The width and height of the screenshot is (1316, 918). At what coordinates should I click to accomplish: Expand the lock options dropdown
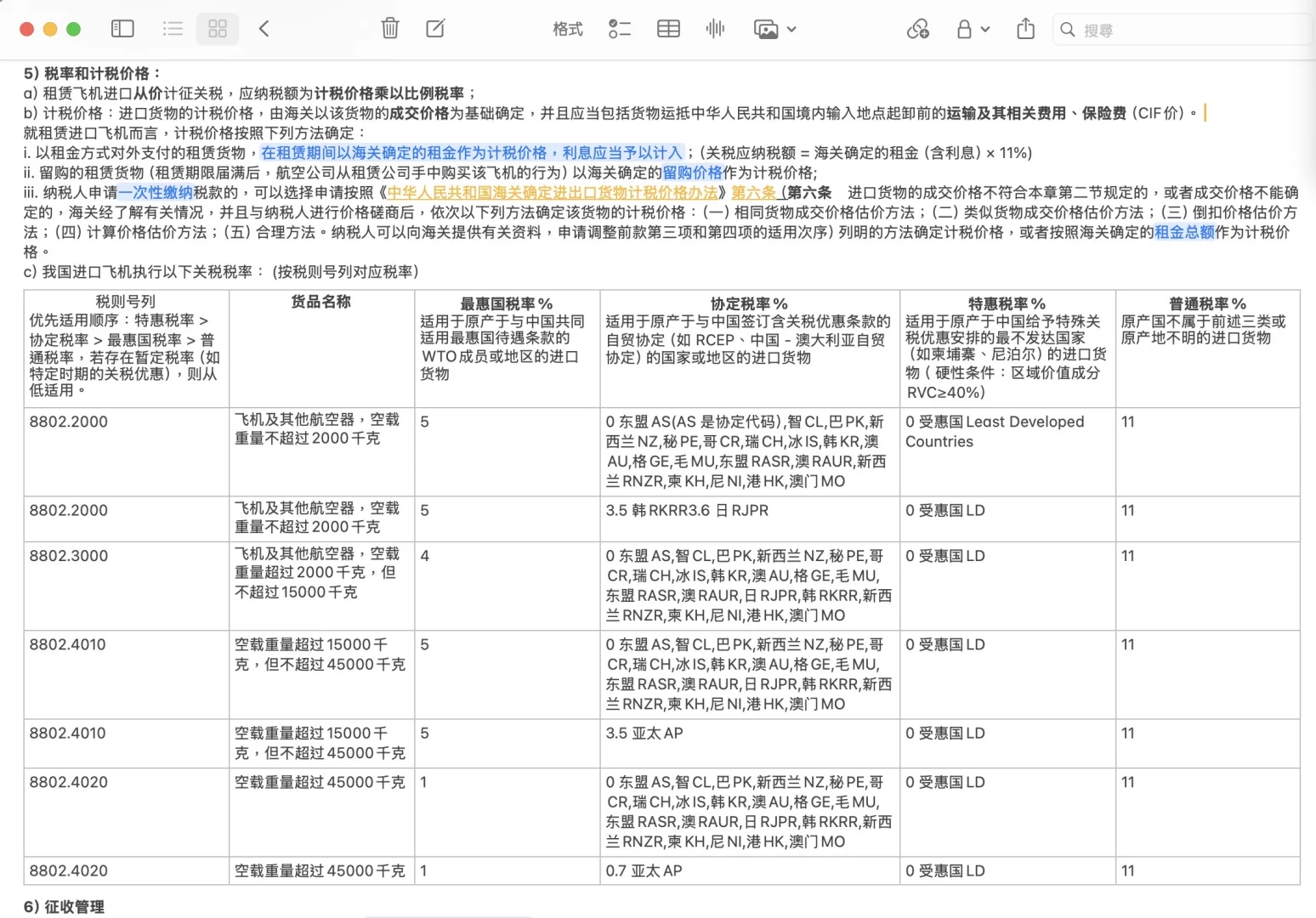point(983,28)
